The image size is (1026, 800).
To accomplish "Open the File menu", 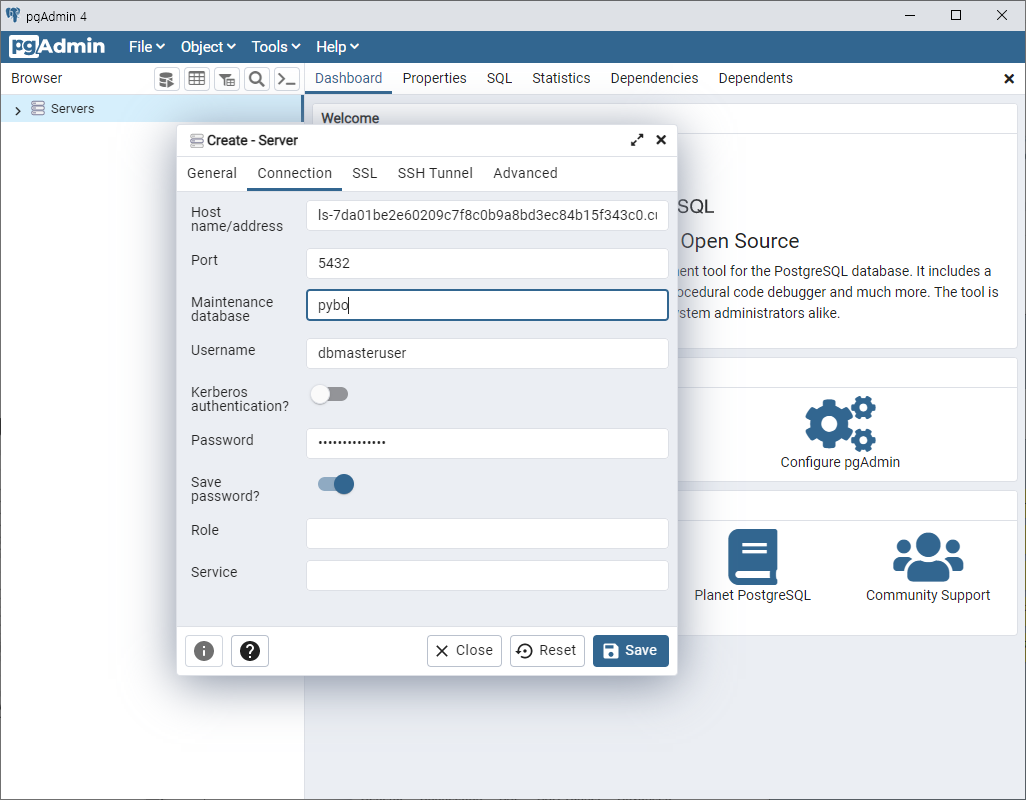I will 147,46.
